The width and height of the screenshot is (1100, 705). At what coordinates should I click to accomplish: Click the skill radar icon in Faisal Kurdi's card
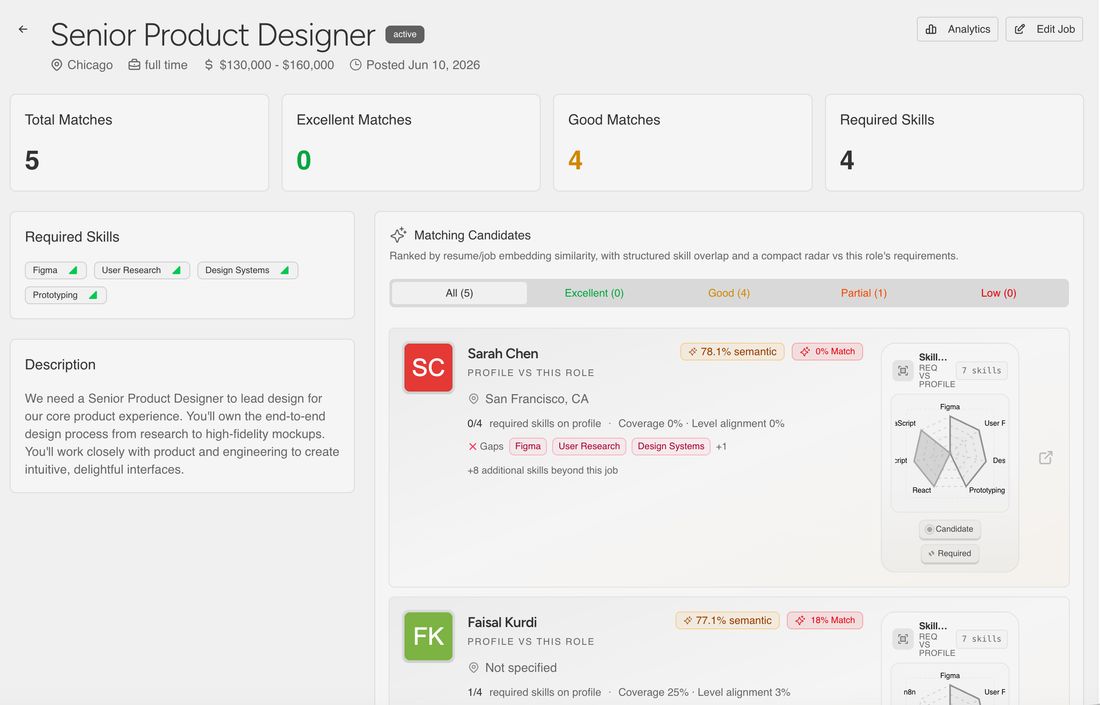[903, 639]
